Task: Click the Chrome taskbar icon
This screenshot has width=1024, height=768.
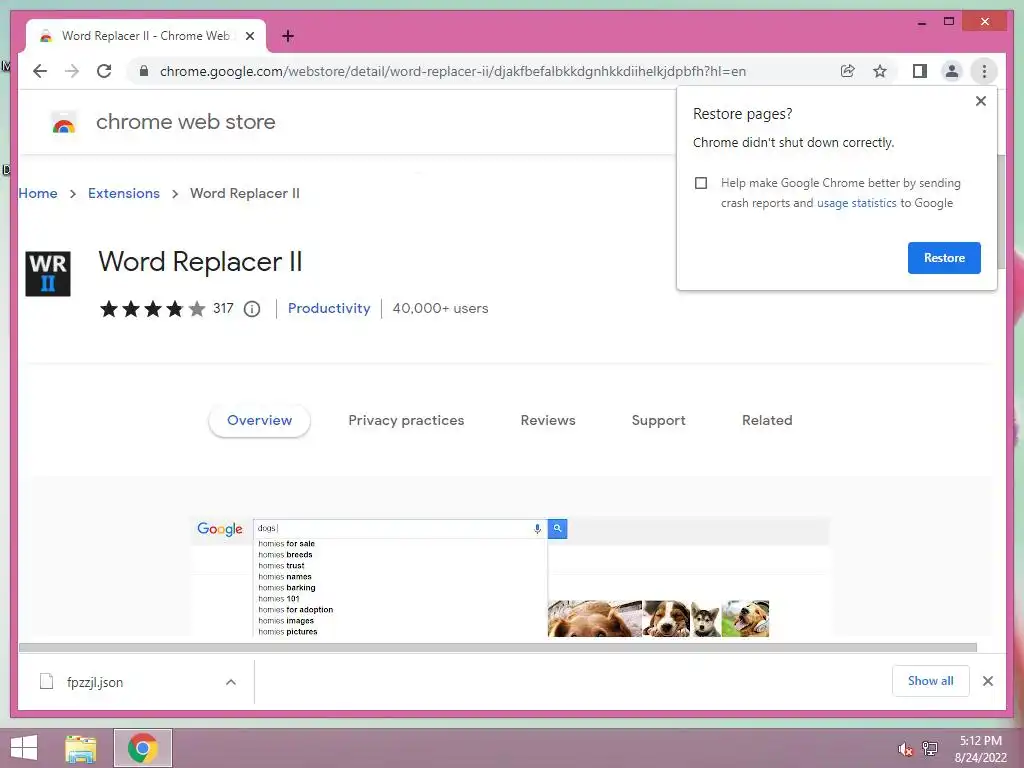Action: pos(142,748)
